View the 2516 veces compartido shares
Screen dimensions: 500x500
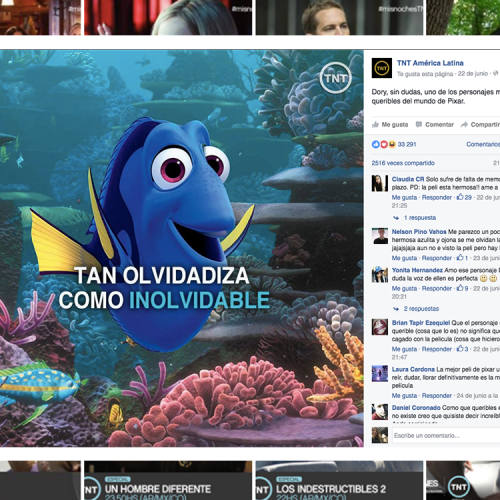(403, 163)
